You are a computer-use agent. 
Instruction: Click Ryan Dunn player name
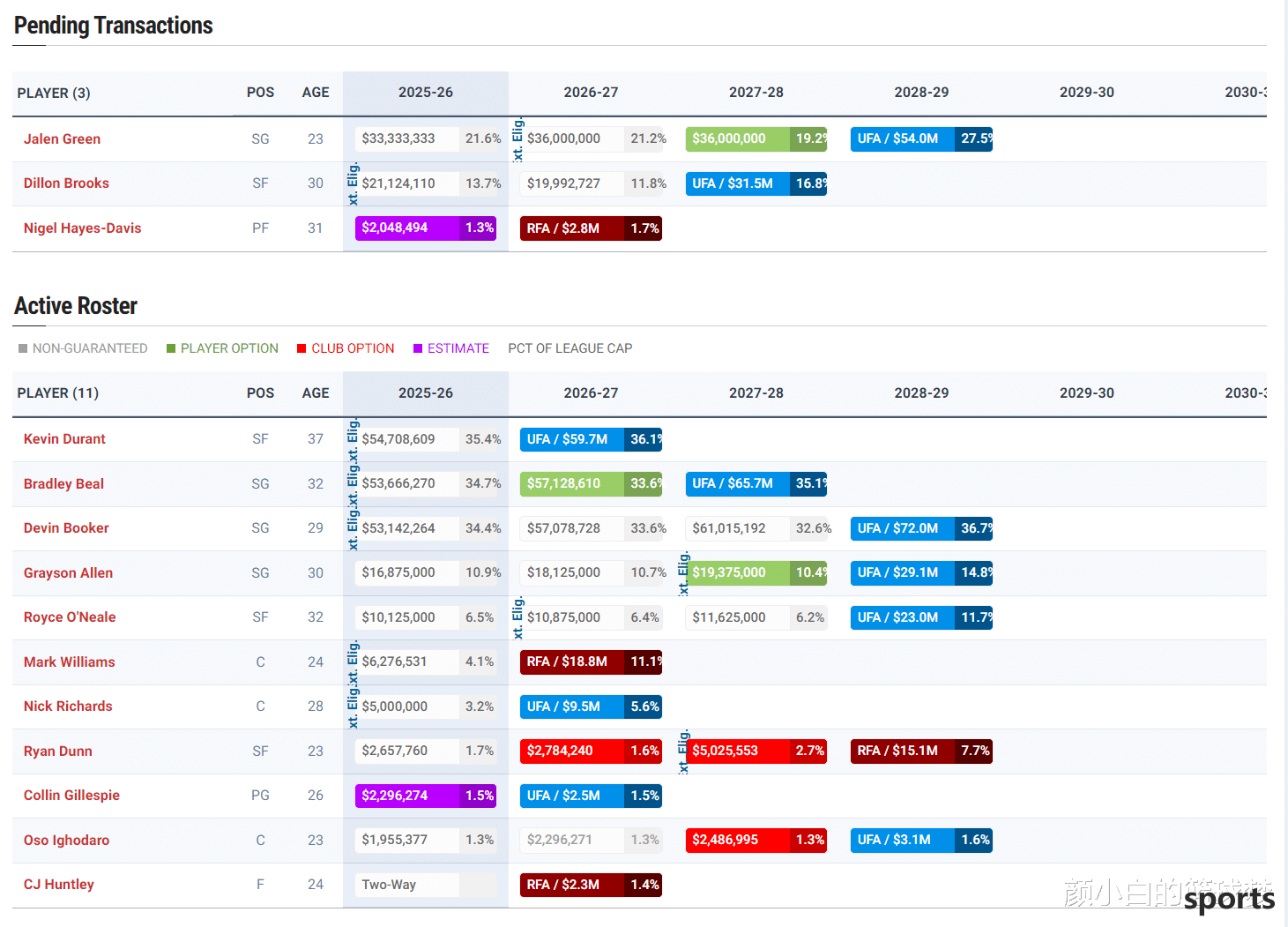(x=57, y=751)
